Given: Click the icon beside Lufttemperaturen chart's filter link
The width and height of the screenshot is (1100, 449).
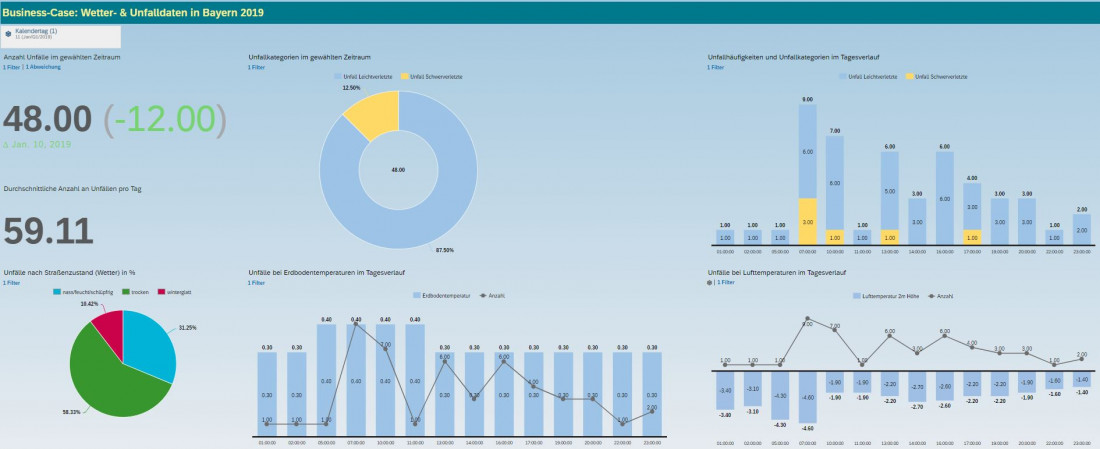Looking at the screenshot, I should tap(709, 283).
